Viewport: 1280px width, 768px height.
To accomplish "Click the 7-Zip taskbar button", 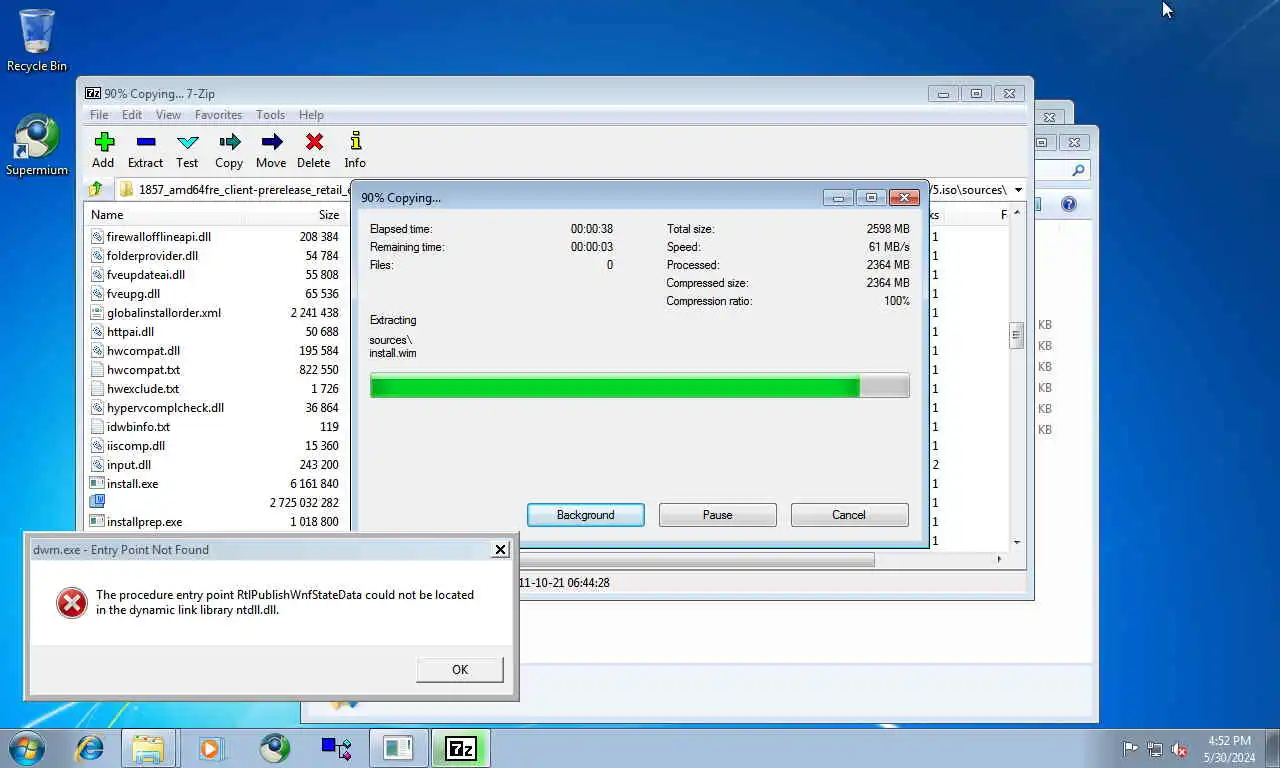I will (x=461, y=748).
